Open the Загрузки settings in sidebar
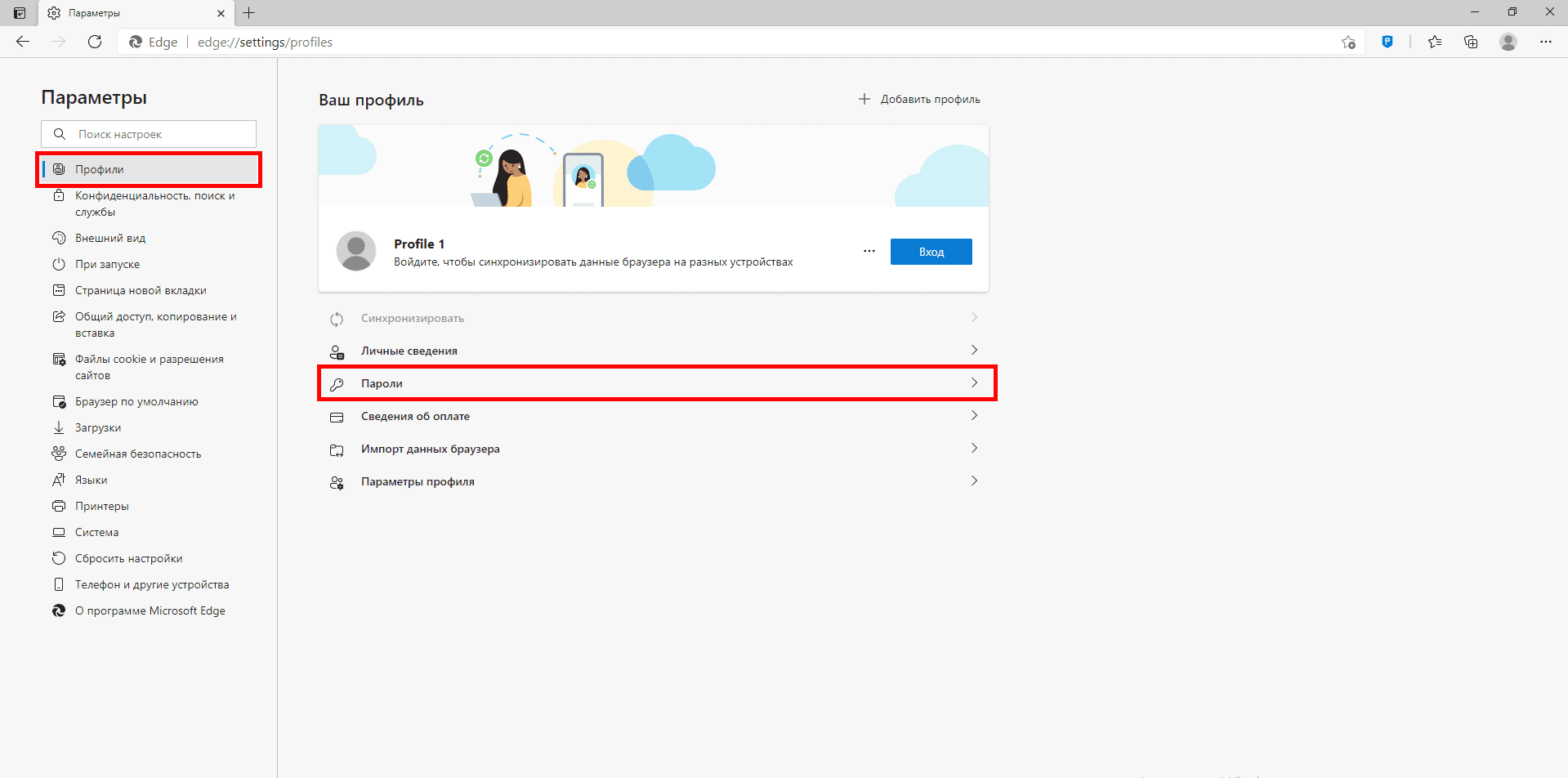1568x778 pixels. point(97,427)
